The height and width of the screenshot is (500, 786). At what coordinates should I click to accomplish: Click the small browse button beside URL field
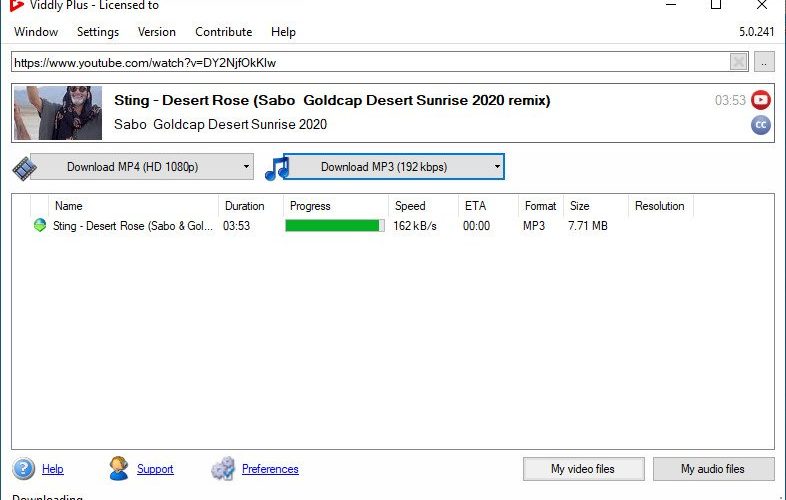pyautogui.click(x=764, y=62)
